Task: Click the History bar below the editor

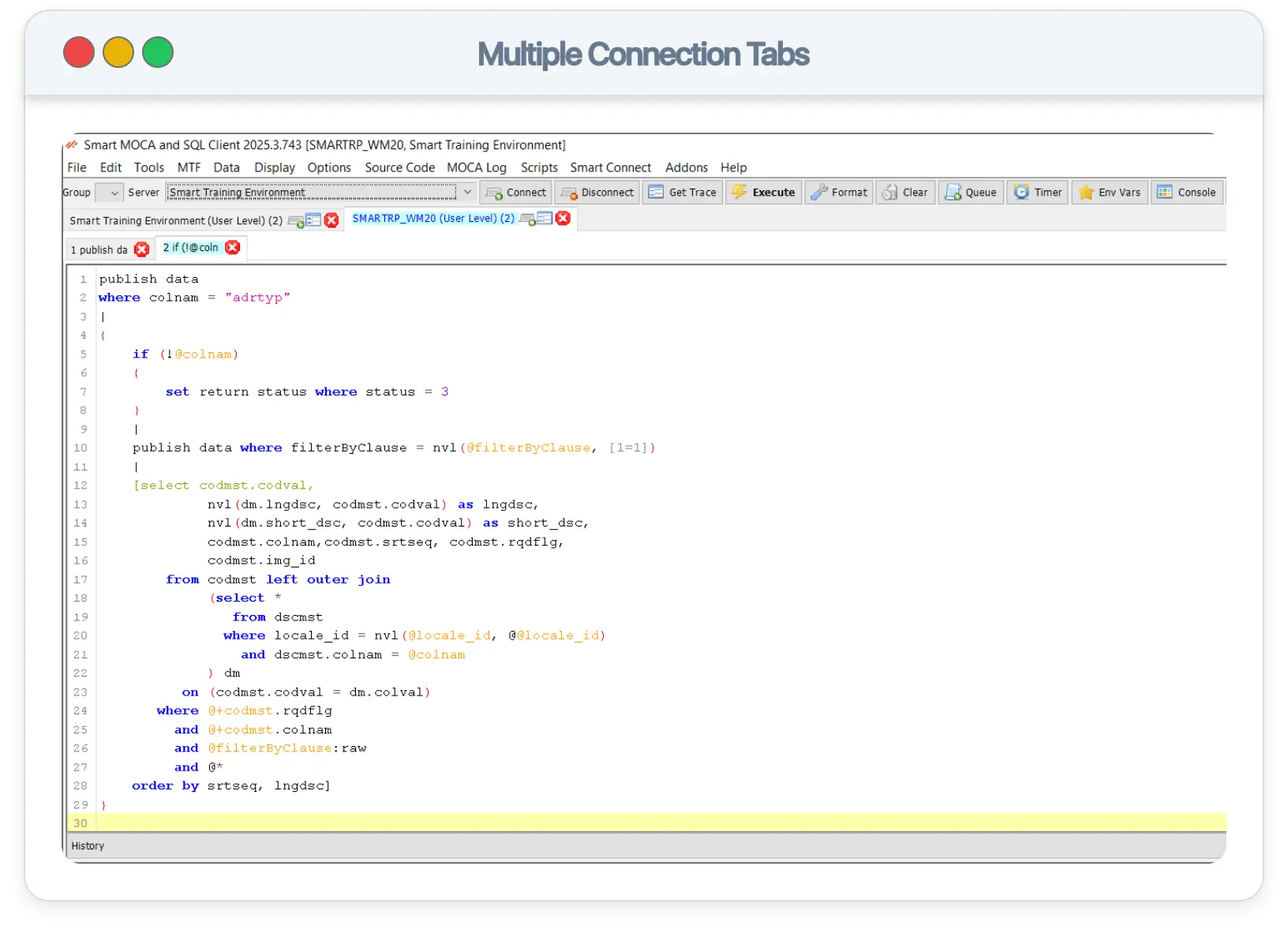Action: point(646,846)
